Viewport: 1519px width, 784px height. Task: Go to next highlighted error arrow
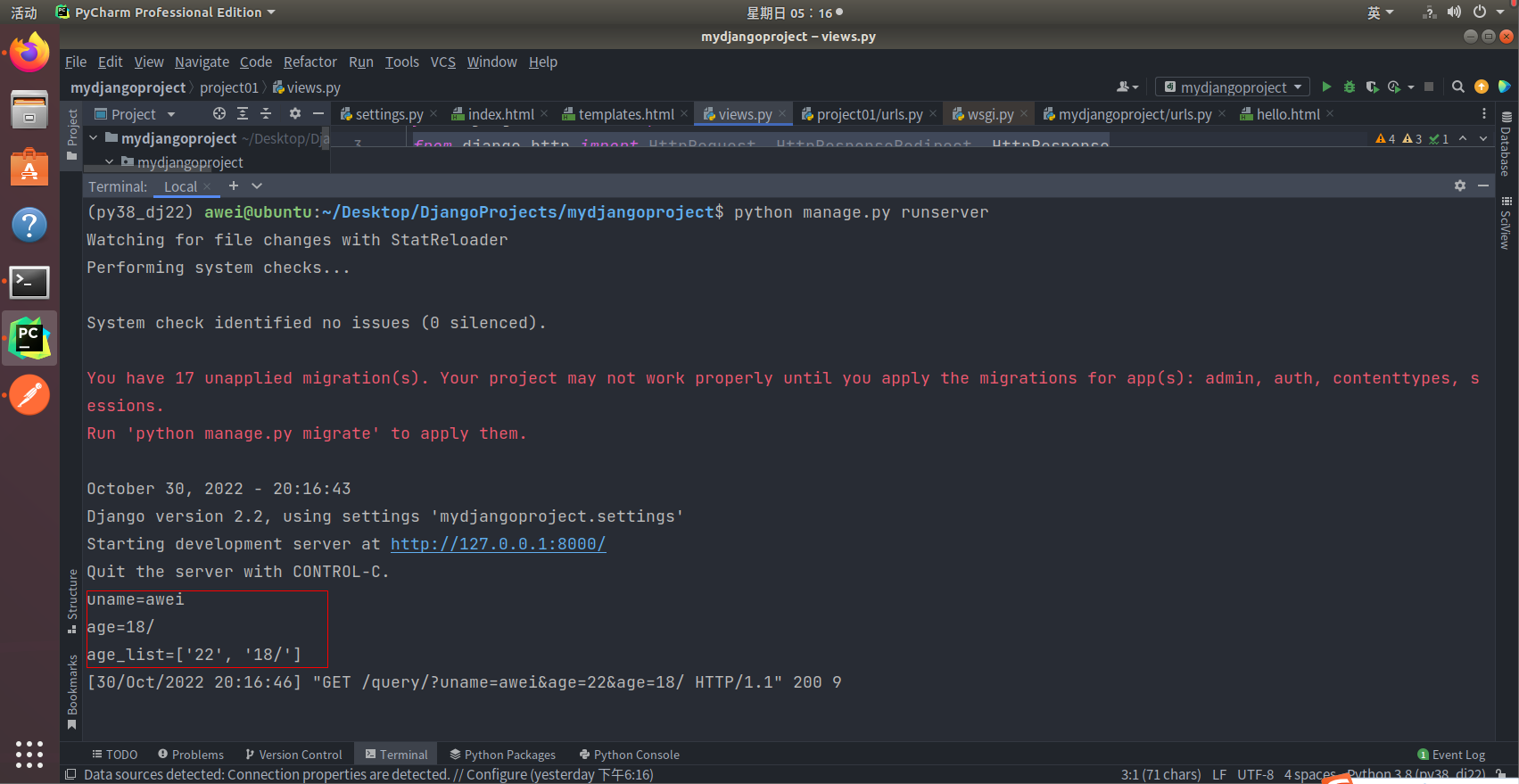click(1483, 138)
